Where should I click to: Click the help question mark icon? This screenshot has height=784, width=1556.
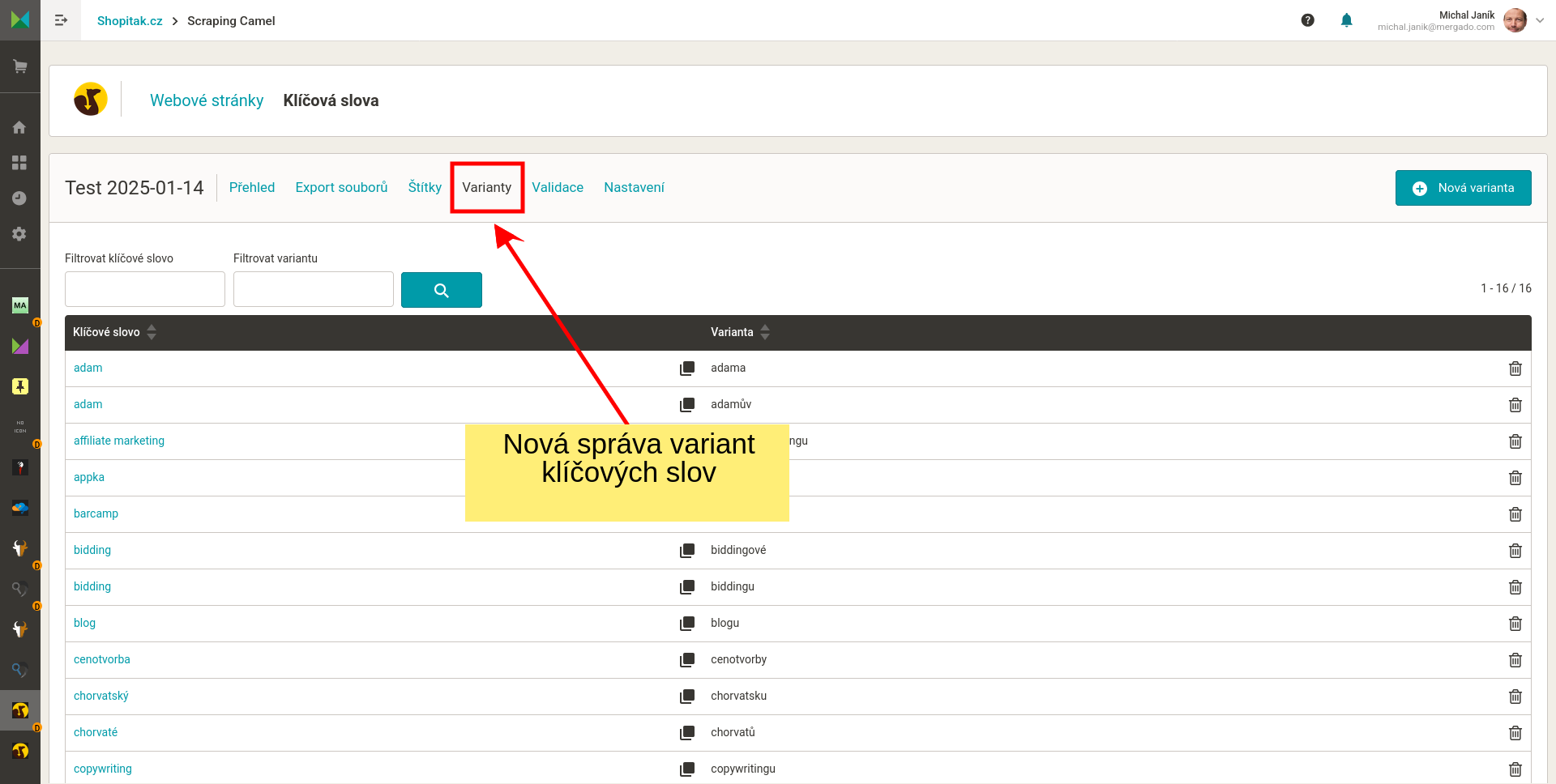pos(1307,20)
